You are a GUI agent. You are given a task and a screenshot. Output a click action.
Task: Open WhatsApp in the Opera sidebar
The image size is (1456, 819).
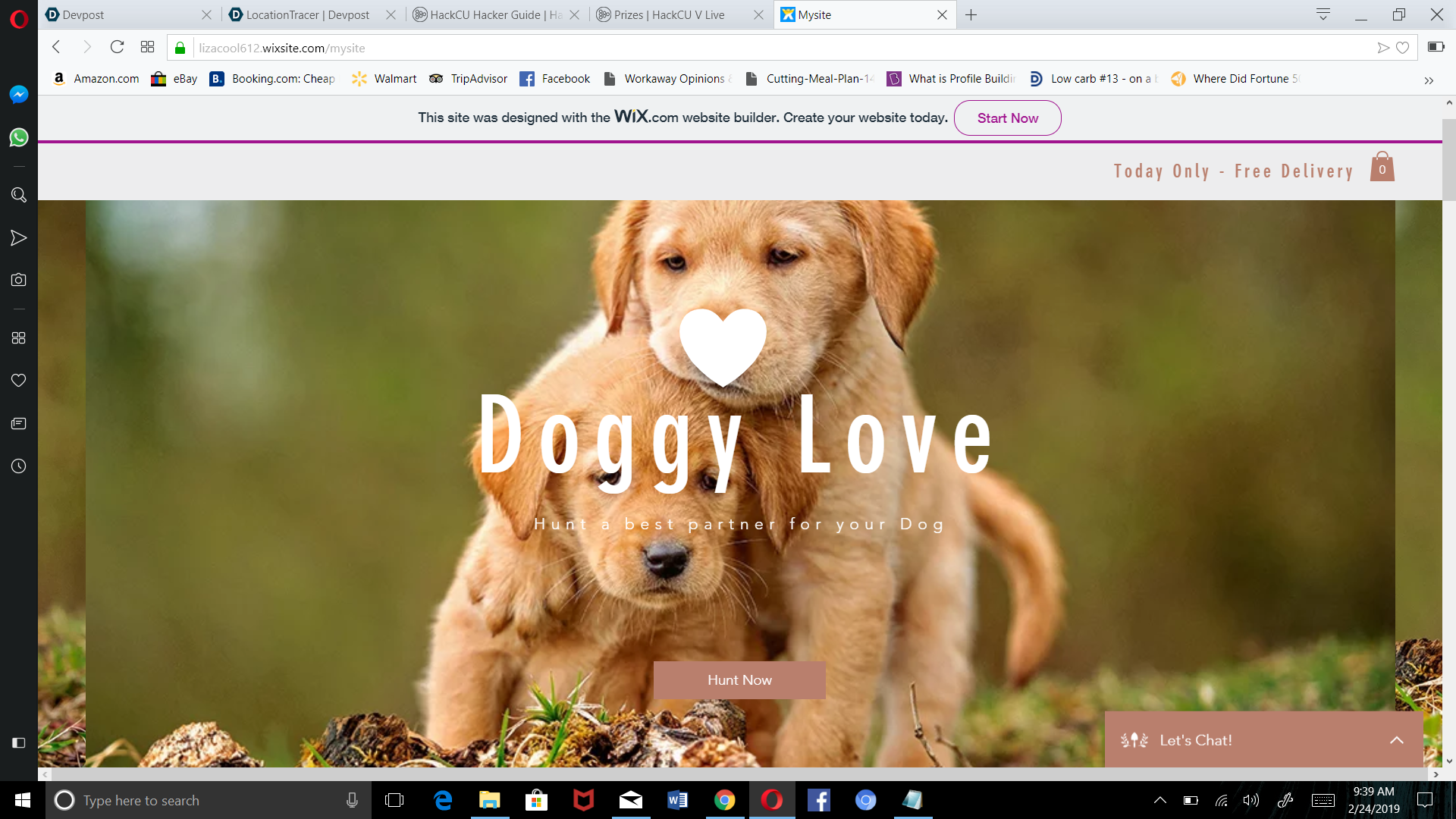click(x=19, y=137)
